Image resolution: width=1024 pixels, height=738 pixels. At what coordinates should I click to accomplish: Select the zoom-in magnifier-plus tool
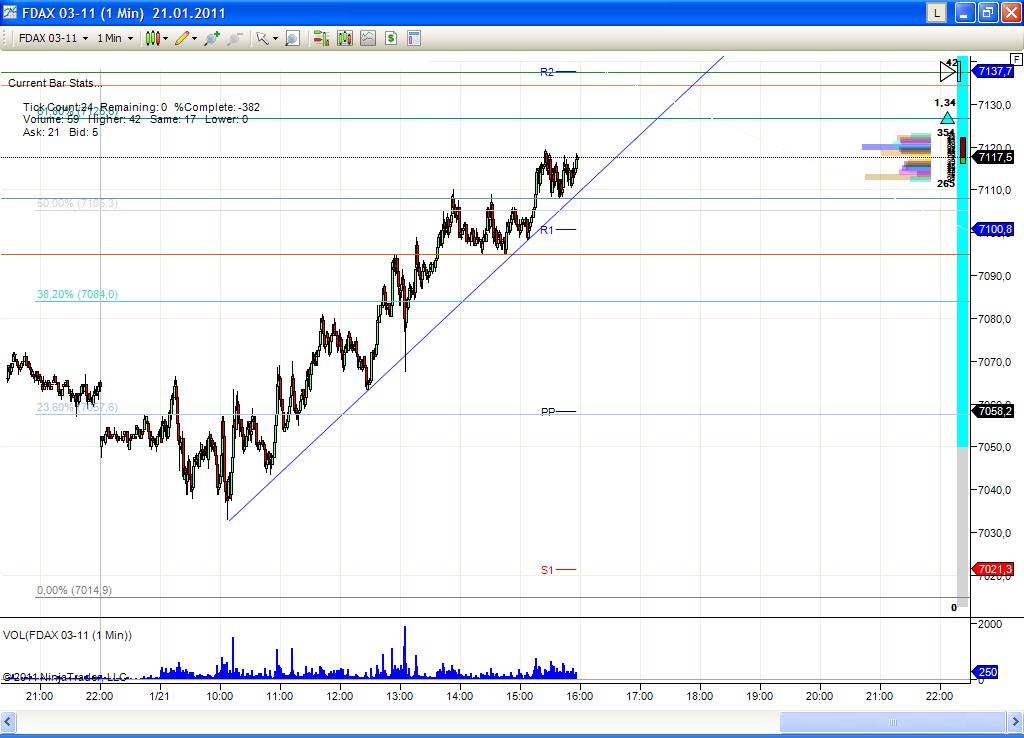click(211, 38)
